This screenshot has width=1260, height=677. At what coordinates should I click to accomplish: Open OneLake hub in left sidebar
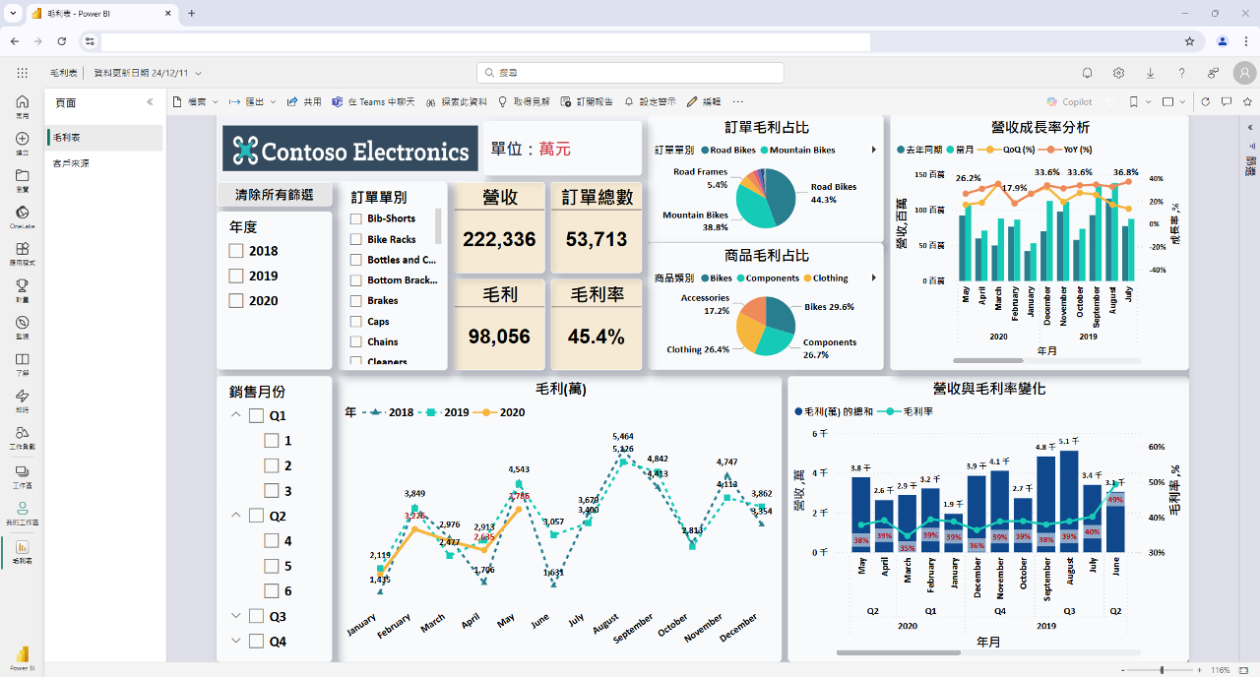(22, 216)
